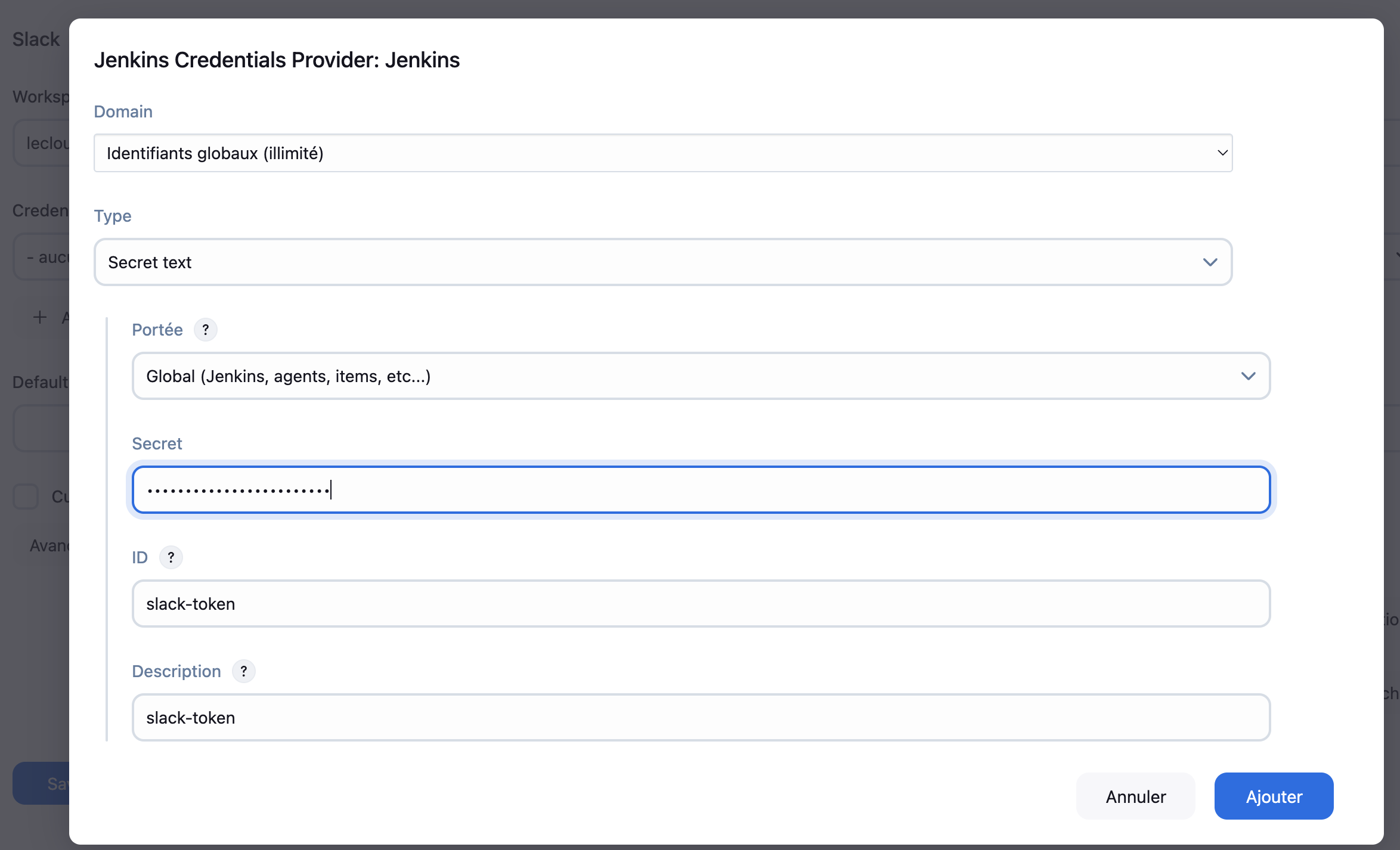Expand the Type dropdown showing Secret text
1400x850 pixels.
[x=662, y=262]
